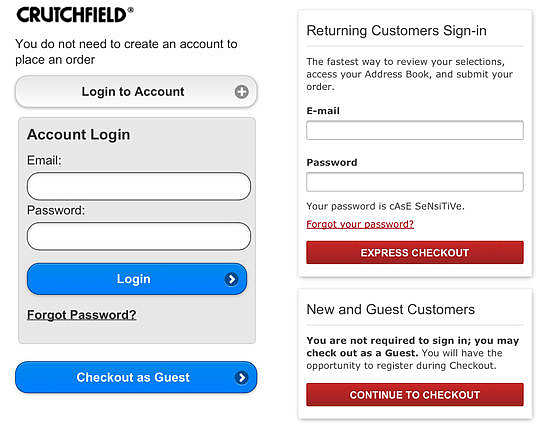This screenshot has width=550, height=425.
Task: Click the no-account-needed notice text
Action: (126, 52)
